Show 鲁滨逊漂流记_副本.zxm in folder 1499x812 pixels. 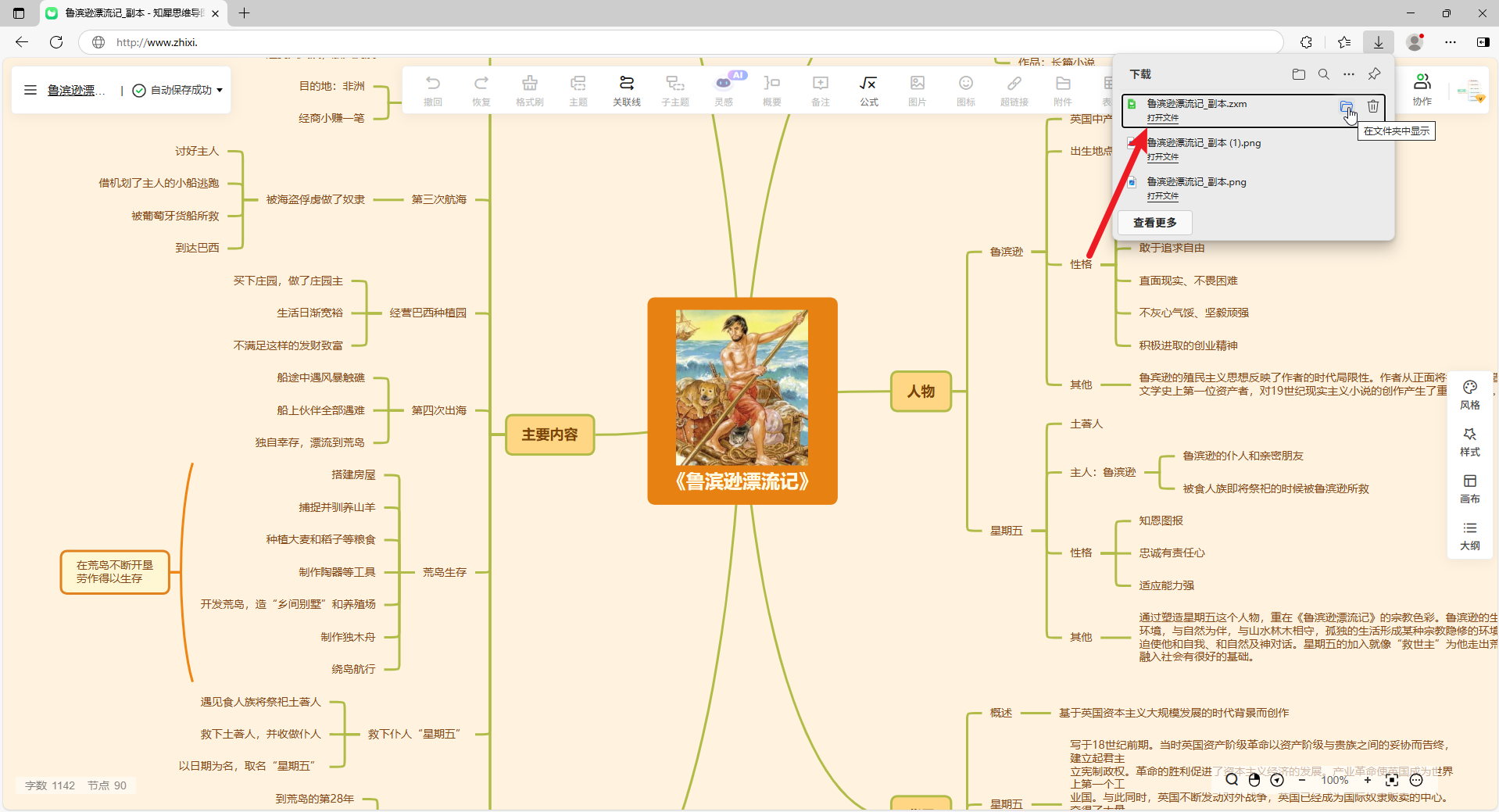coord(1347,107)
